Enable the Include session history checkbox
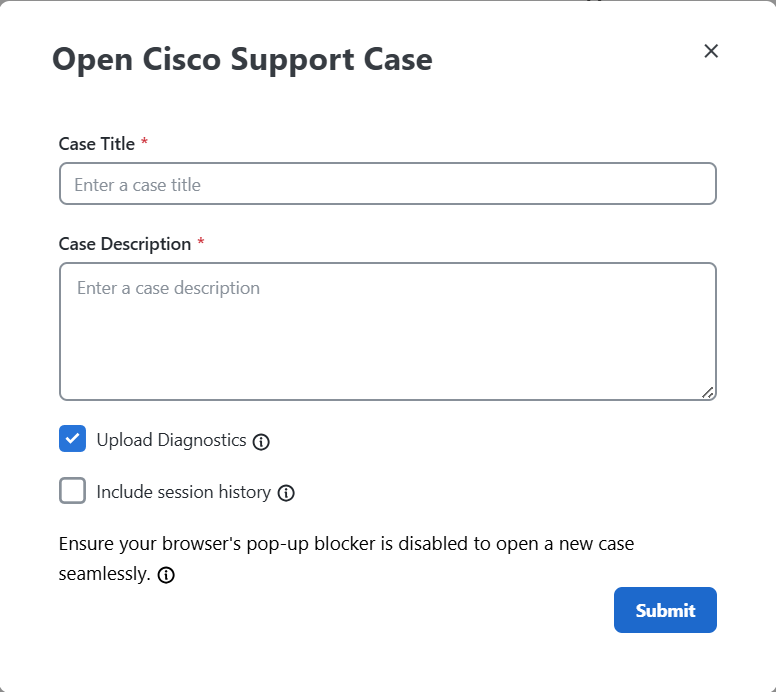This screenshot has height=692, width=776. pos(72,491)
